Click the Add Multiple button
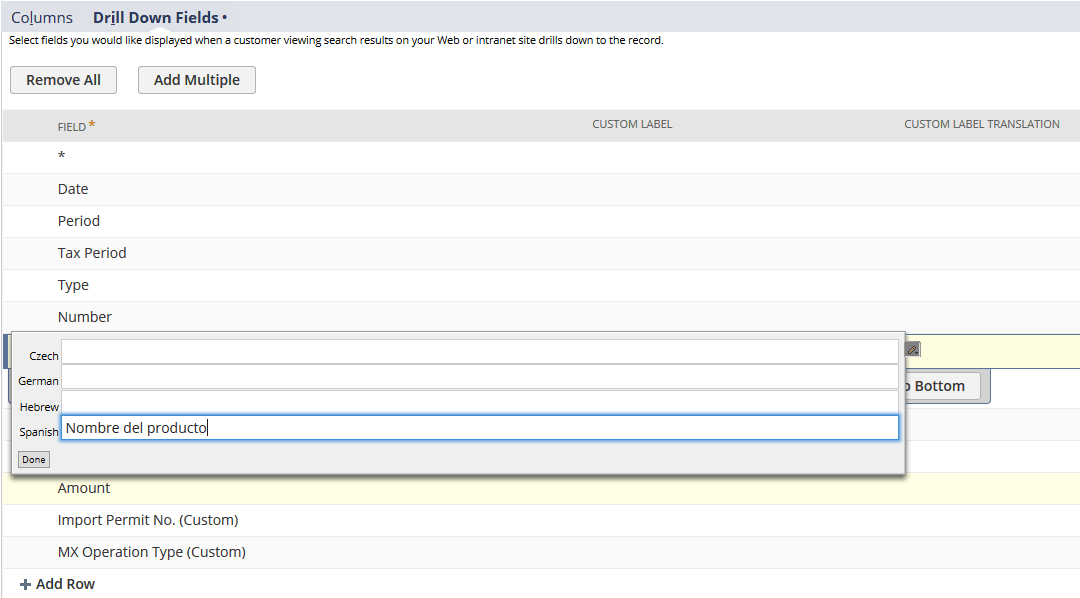This screenshot has width=1080, height=598. [x=197, y=80]
